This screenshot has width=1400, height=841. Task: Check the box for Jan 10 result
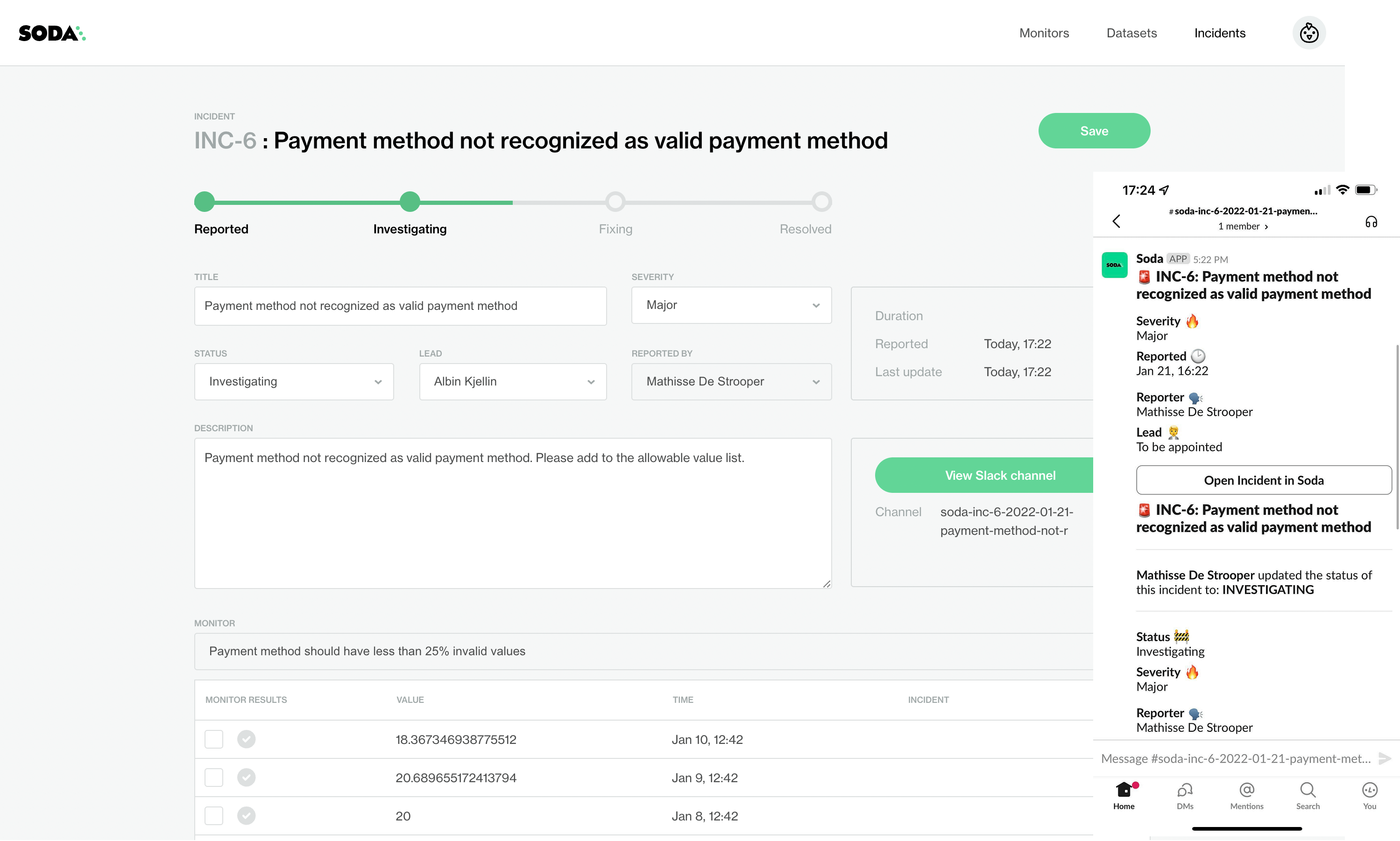tap(214, 740)
